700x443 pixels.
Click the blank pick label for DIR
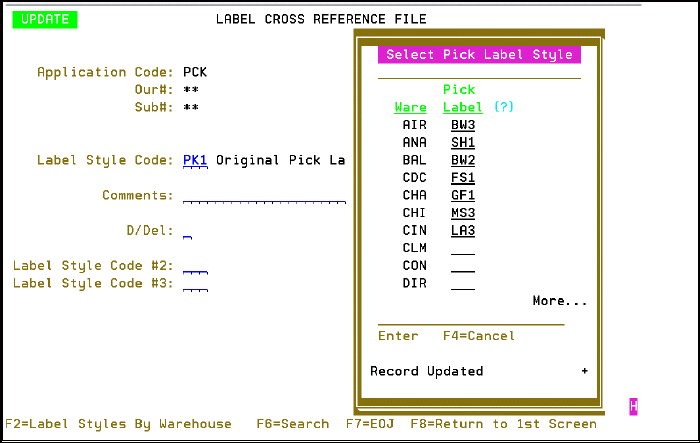pyautogui.click(x=462, y=284)
